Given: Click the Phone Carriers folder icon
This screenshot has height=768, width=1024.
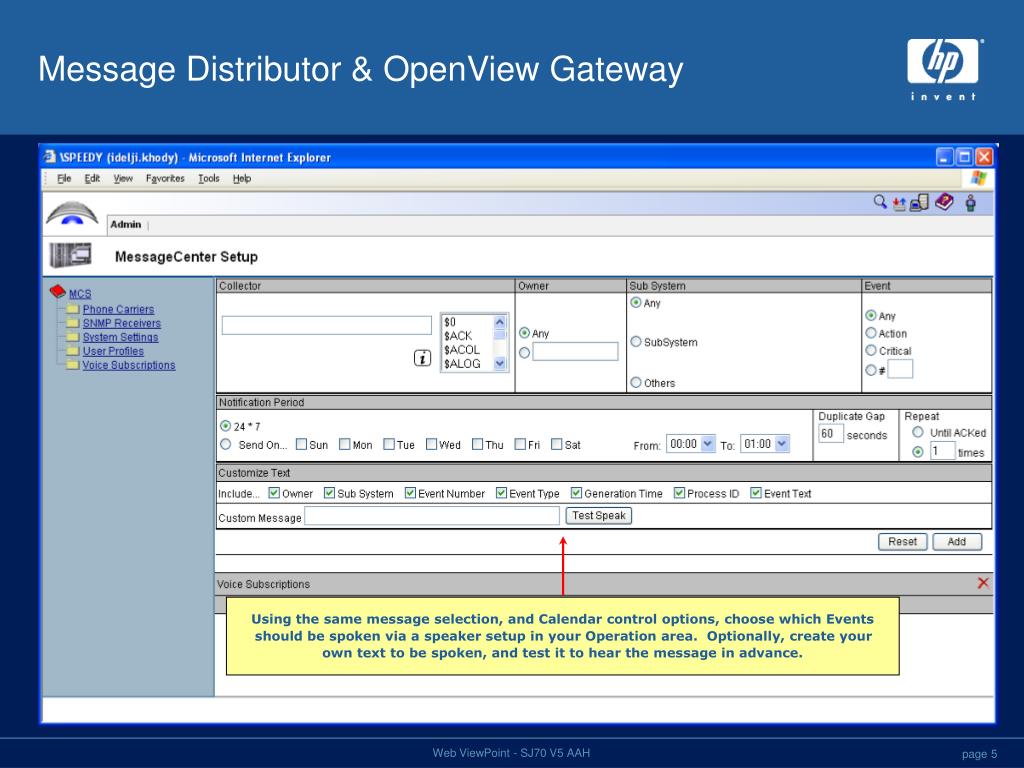Looking at the screenshot, I should [73, 309].
